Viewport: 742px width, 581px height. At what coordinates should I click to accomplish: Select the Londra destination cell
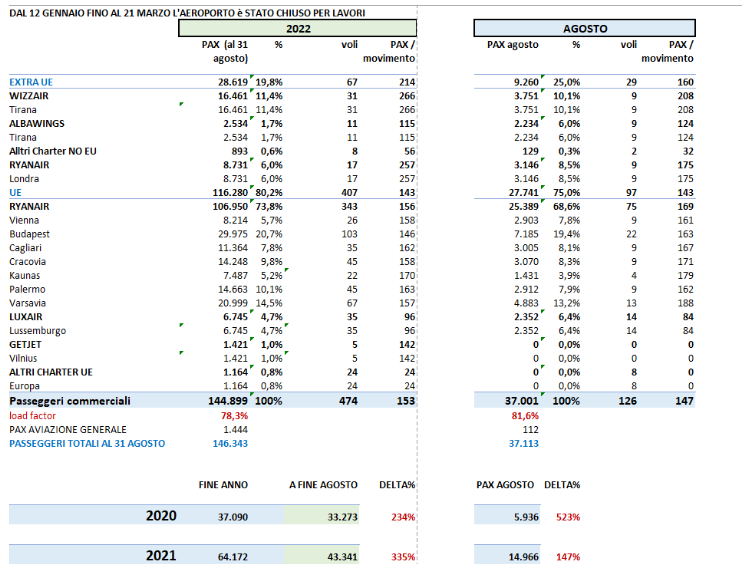(x=24, y=178)
